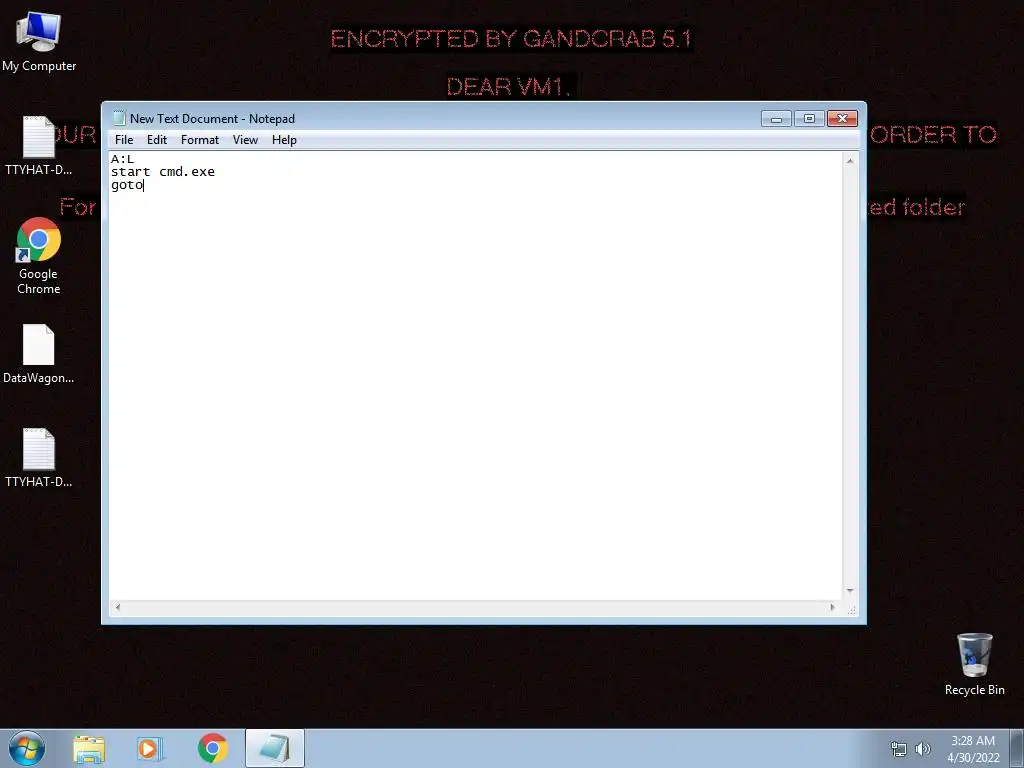Select the TTYHAT-D file under My Computer

coord(39,146)
